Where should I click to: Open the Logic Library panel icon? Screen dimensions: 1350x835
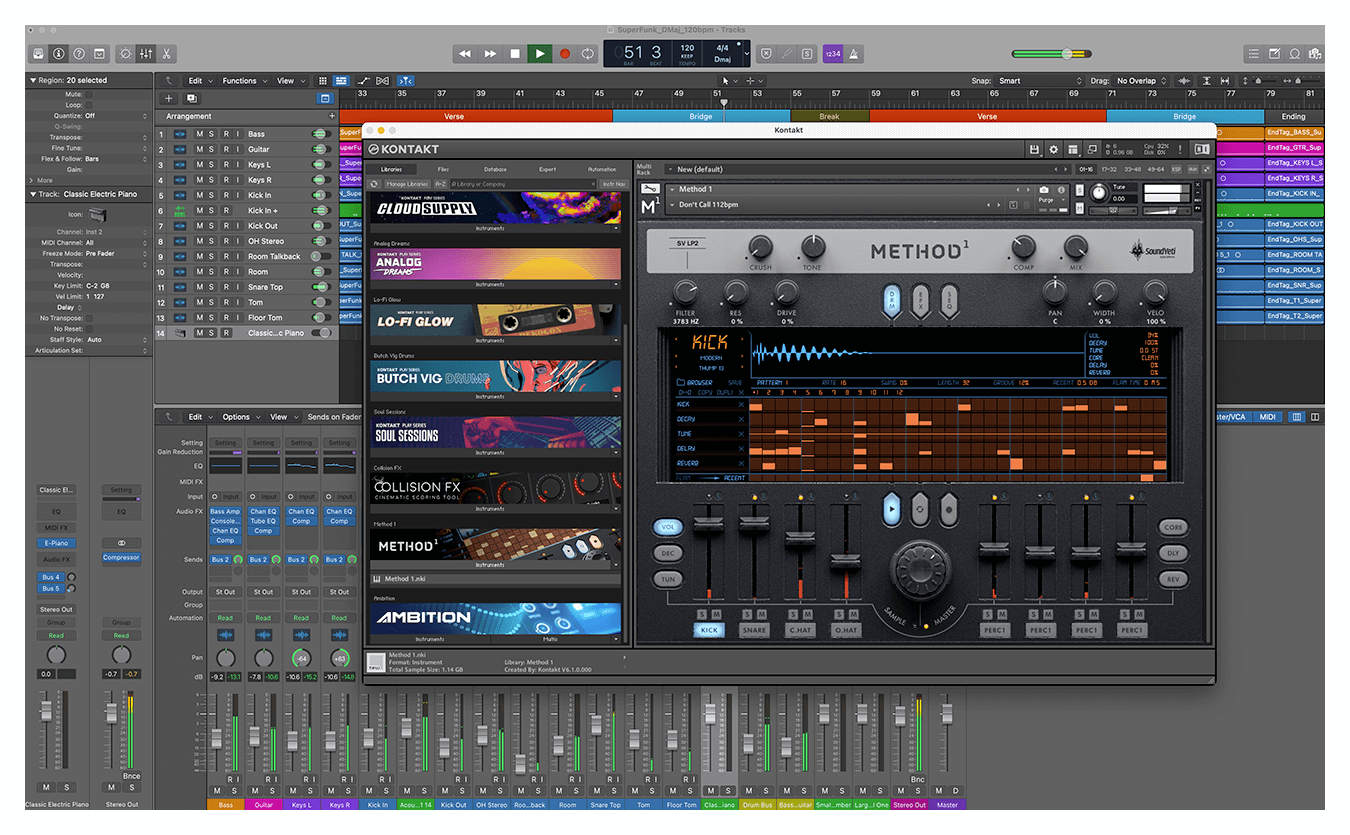[38, 53]
